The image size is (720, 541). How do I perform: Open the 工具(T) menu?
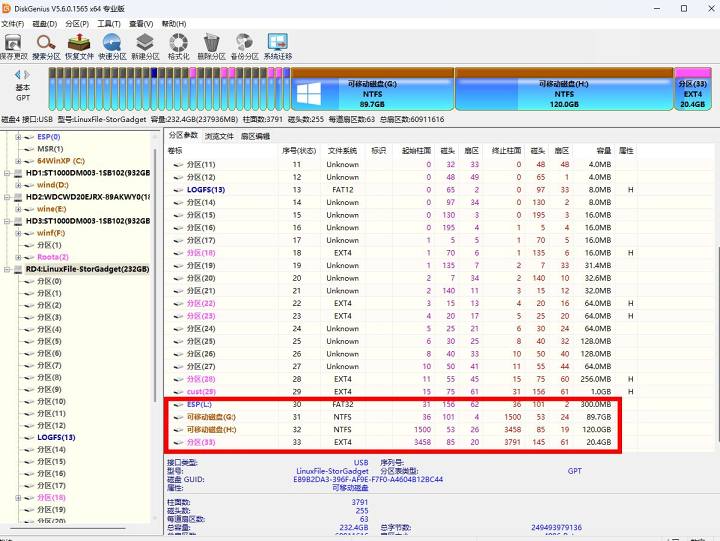109,24
